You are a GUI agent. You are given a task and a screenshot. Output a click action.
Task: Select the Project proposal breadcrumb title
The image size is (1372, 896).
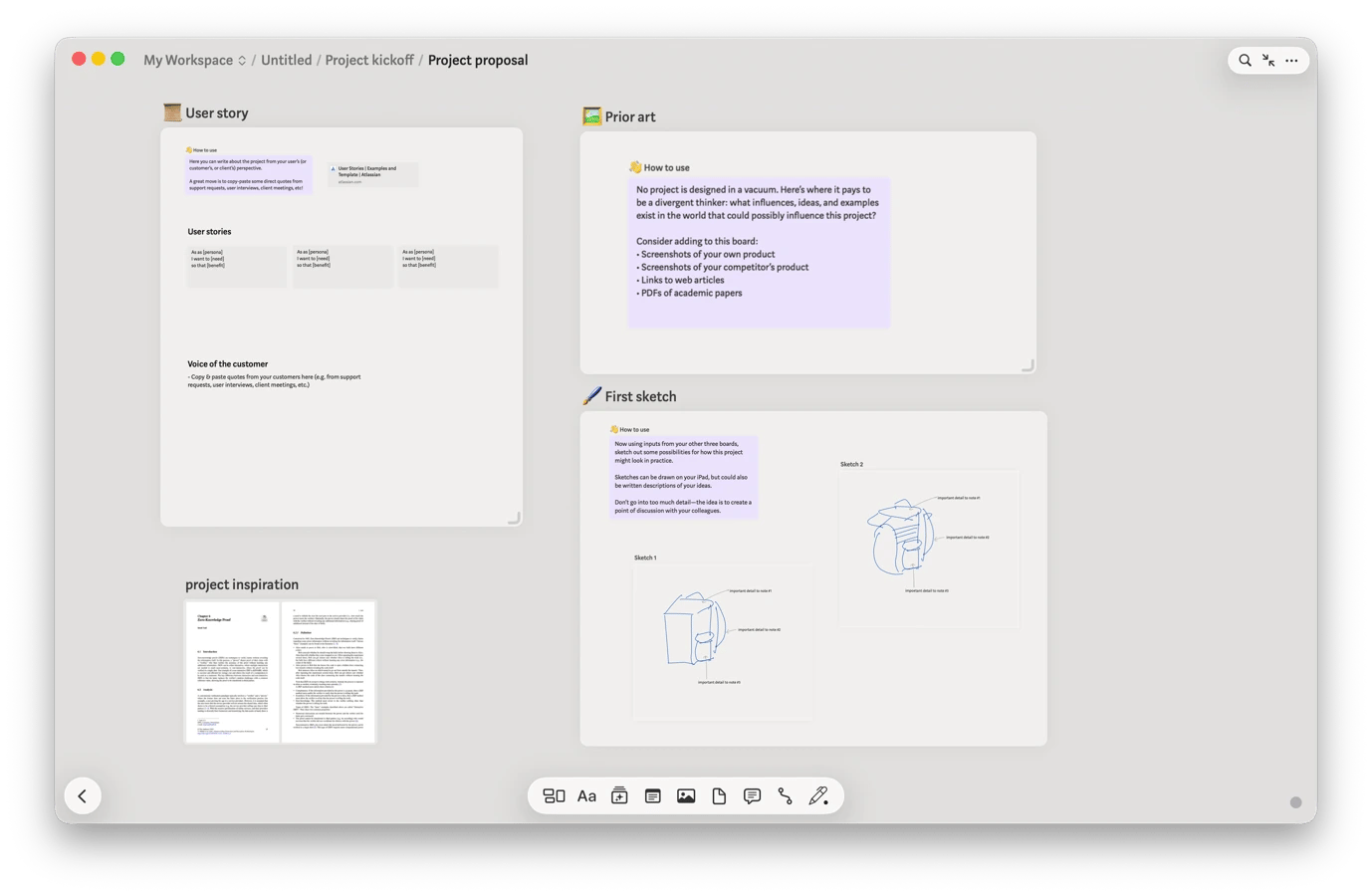[x=478, y=61]
